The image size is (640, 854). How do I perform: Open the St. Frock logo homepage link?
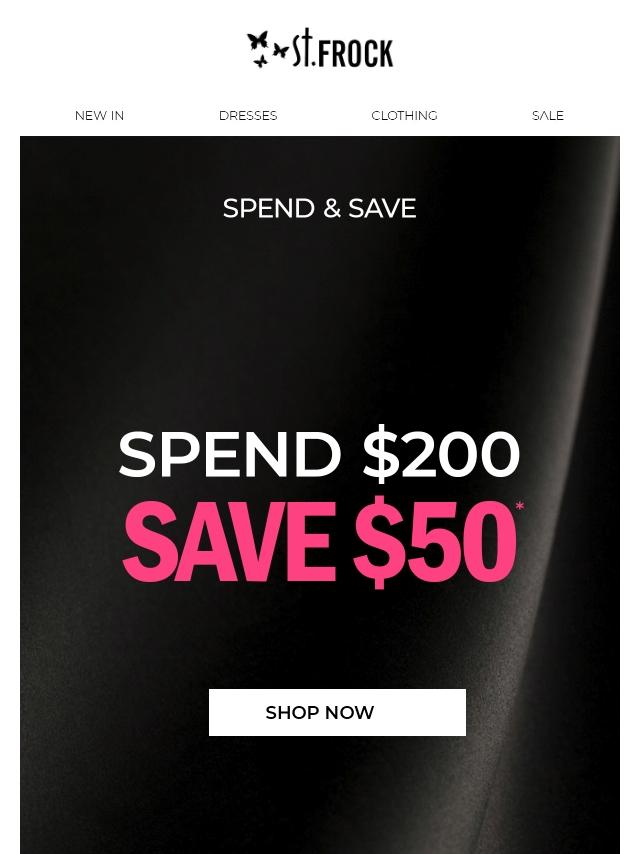[320, 48]
